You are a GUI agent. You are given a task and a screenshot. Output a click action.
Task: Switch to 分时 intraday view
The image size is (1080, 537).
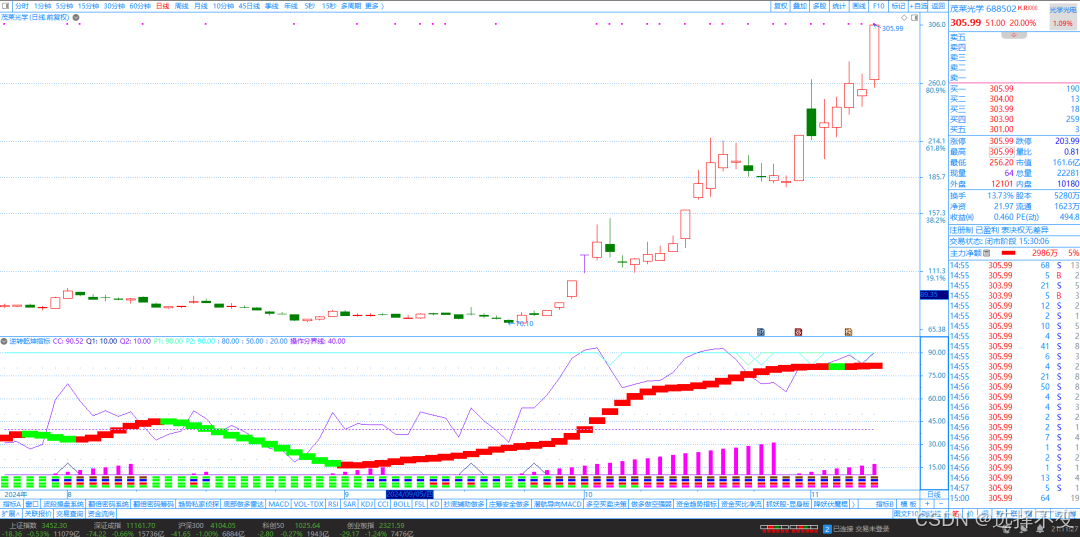click(22, 6)
